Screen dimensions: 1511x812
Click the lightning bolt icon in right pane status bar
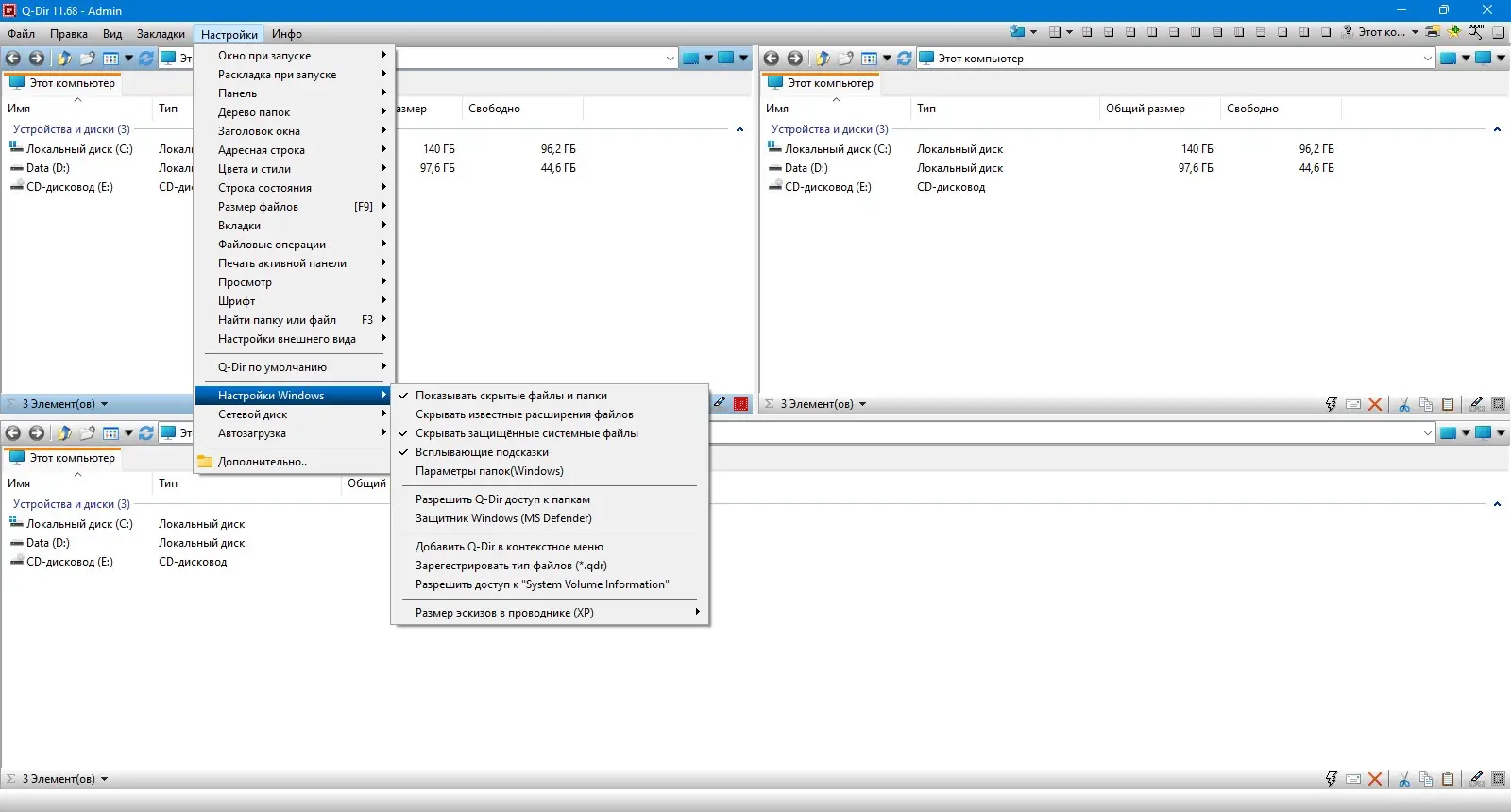tap(1332, 404)
